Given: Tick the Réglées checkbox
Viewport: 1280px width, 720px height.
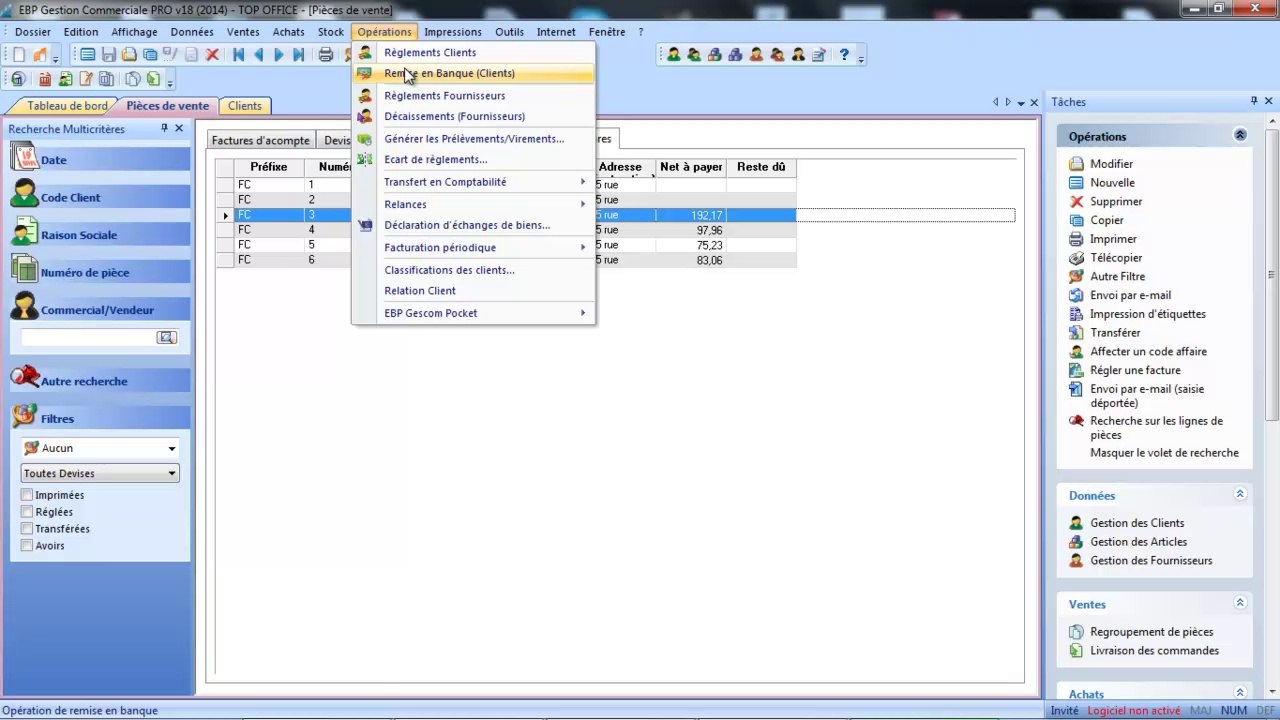Looking at the screenshot, I should point(27,512).
